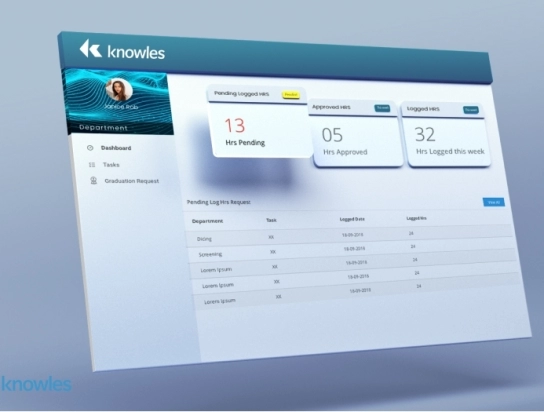The width and height of the screenshot is (544, 412).
Task: Open Dashboard menu item
Action: [116, 148]
